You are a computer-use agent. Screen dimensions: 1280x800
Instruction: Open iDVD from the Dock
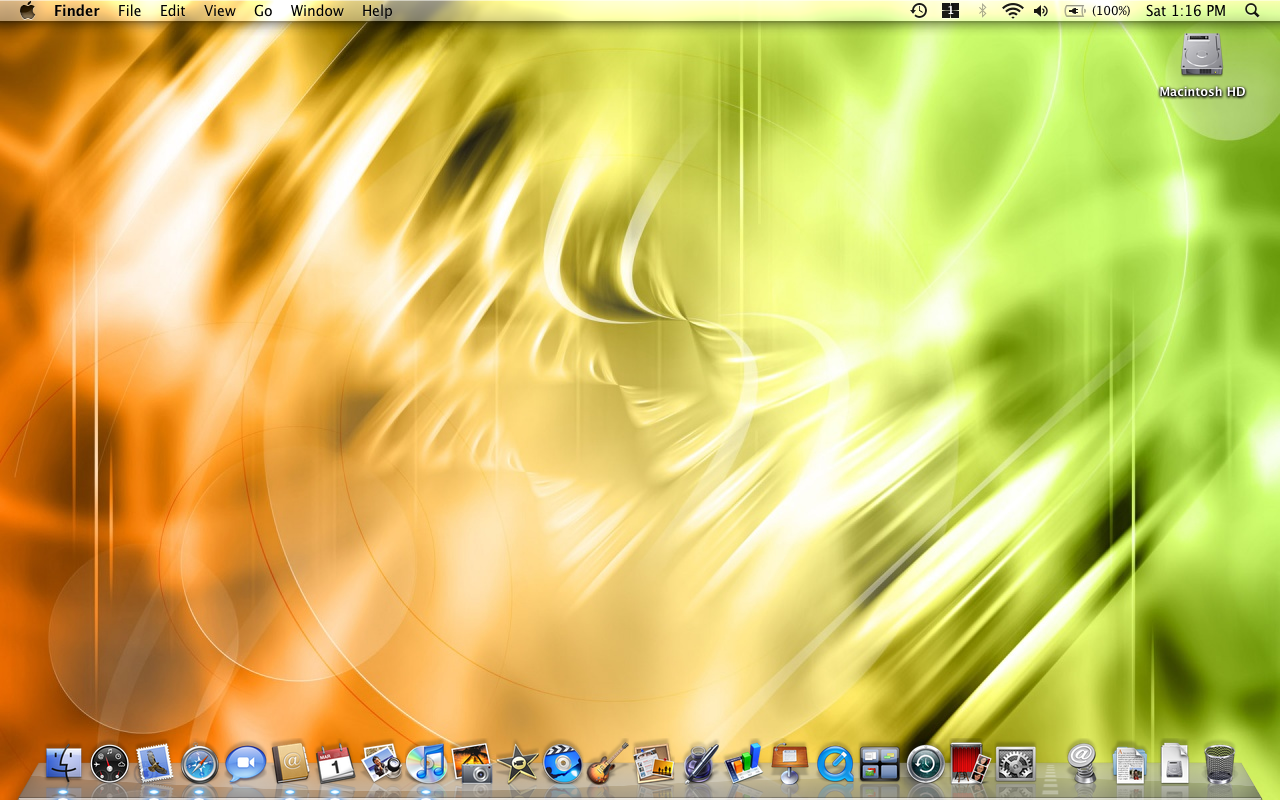(563, 765)
